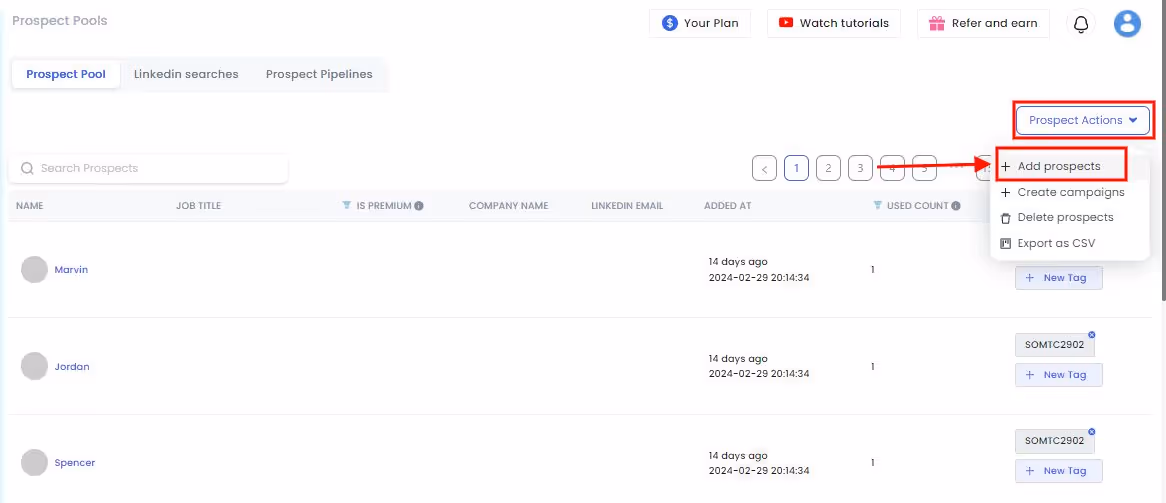The height and width of the screenshot is (503, 1166).
Task: Go to the previous page arrow
Action: coord(764,168)
